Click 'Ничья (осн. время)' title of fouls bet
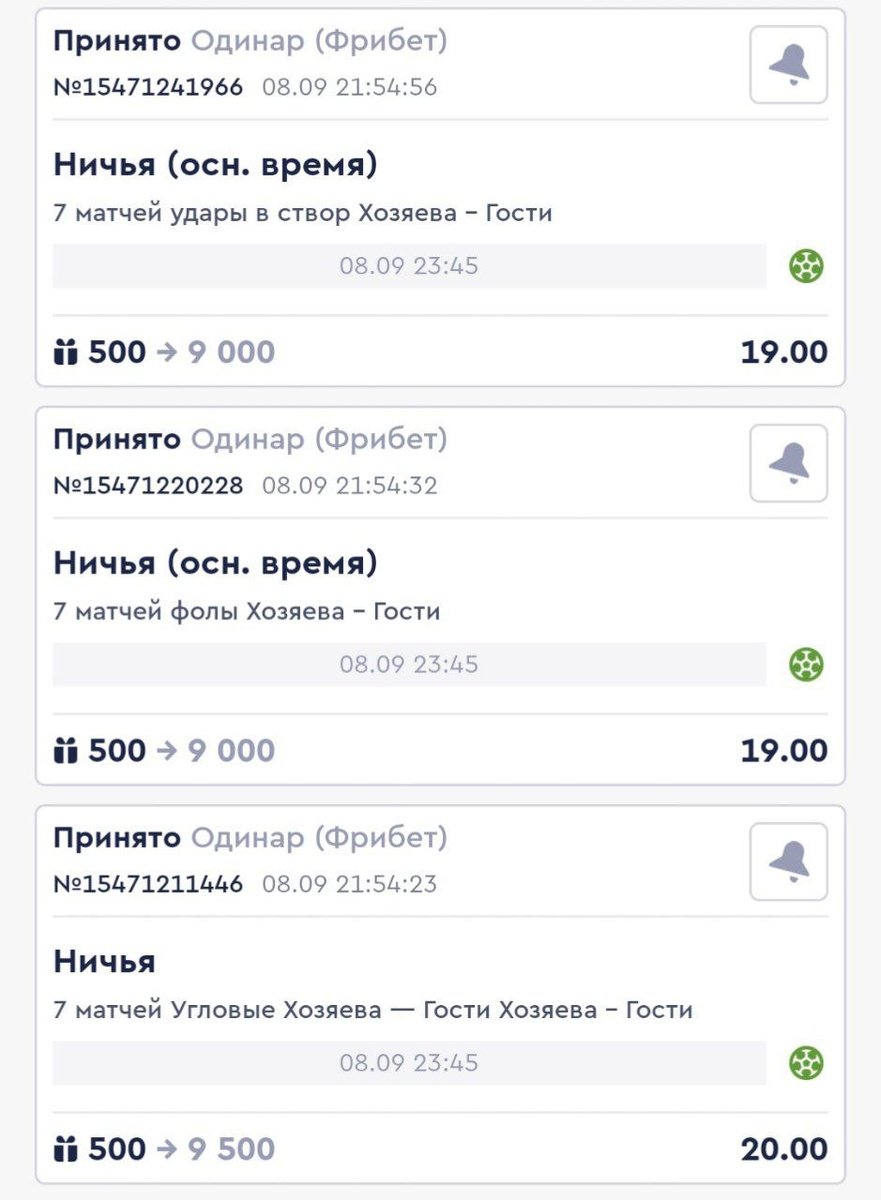Viewport: 881px width, 1200px height. [x=216, y=564]
